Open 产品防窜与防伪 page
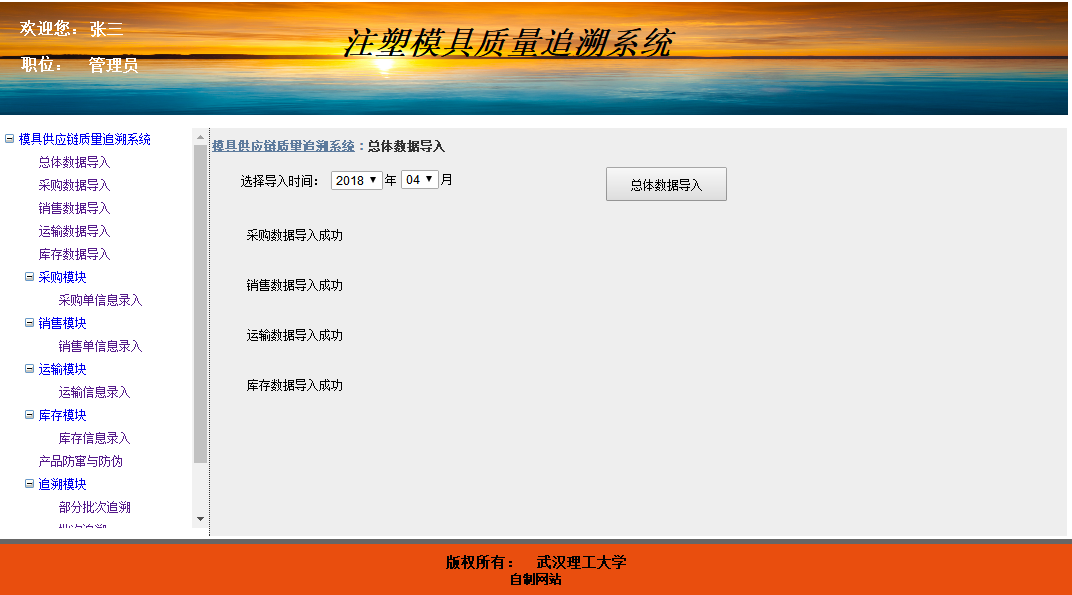 [x=81, y=461]
